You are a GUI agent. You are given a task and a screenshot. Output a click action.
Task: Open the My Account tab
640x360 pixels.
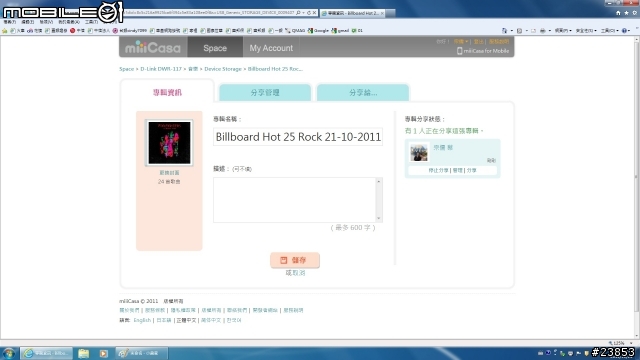click(x=271, y=47)
